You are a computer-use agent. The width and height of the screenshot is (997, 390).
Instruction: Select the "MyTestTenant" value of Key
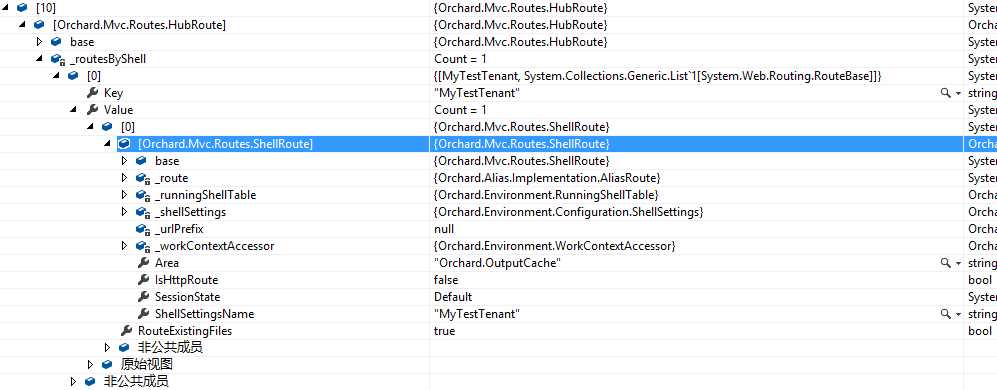(x=477, y=93)
